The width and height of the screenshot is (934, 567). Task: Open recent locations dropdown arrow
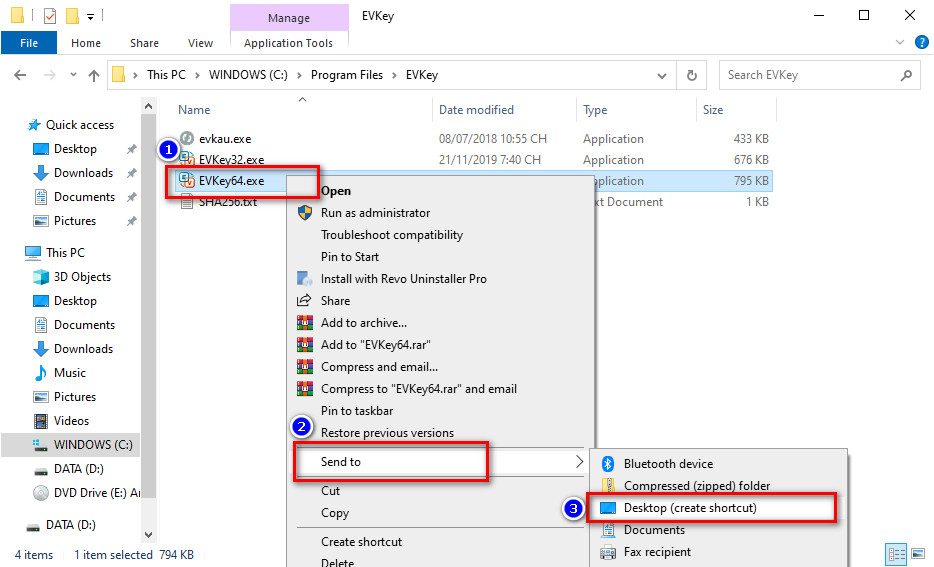(x=73, y=75)
